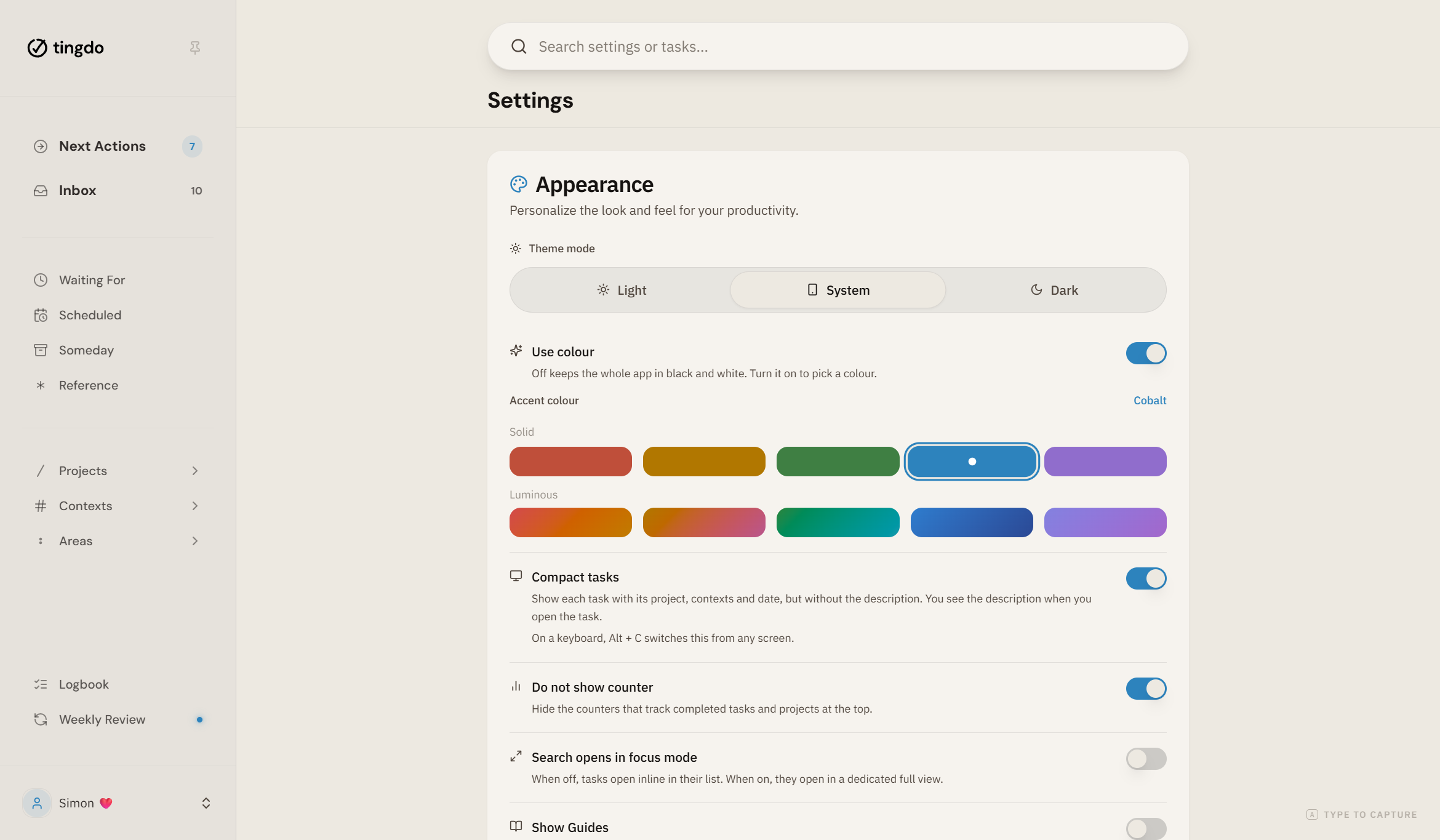Click the Inbox tray icon
1440x840 pixels.
click(x=41, y=191)
